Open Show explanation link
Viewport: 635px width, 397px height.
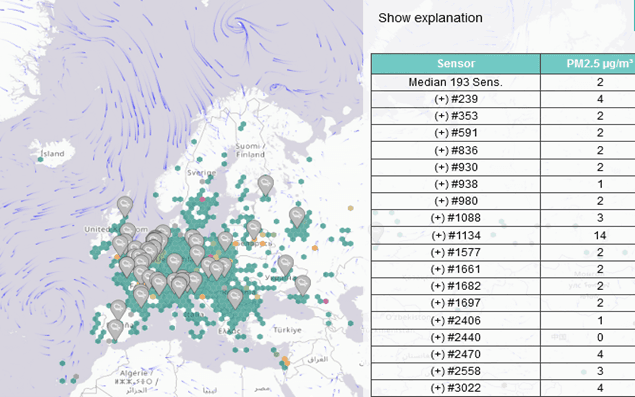point(430,18)
